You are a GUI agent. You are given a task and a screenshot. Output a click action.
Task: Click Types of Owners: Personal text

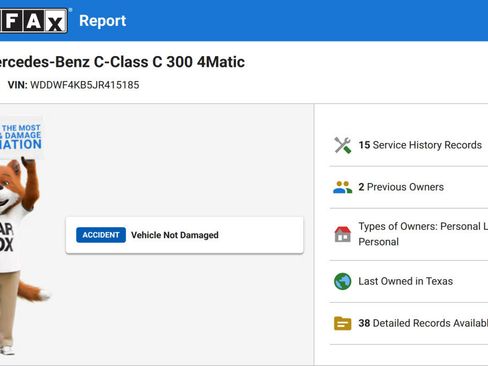(423, 234)
